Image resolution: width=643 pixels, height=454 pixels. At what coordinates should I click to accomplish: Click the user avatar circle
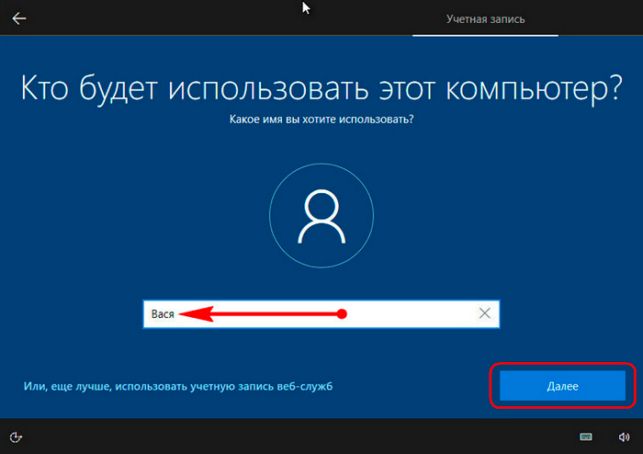(x=322, y=216)
